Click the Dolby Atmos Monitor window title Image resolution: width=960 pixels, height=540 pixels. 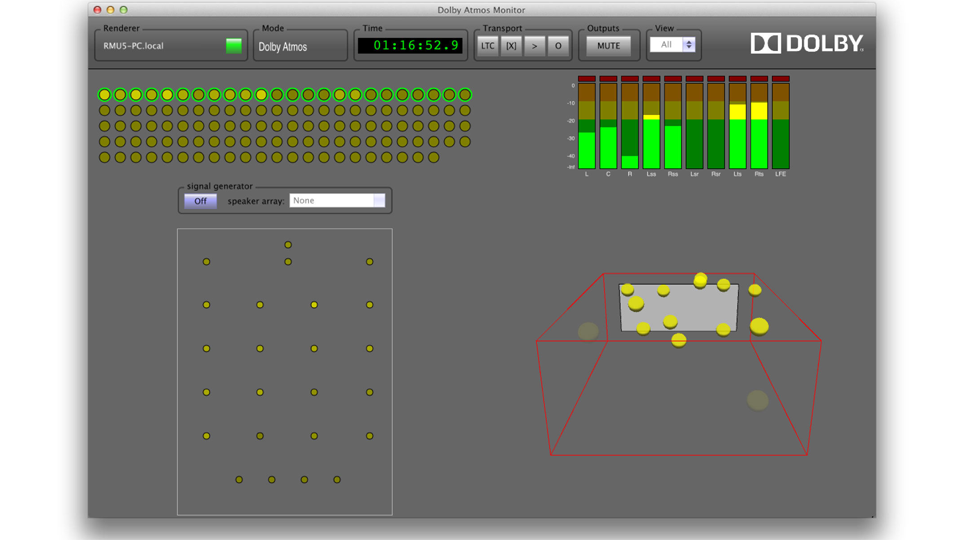481,10
